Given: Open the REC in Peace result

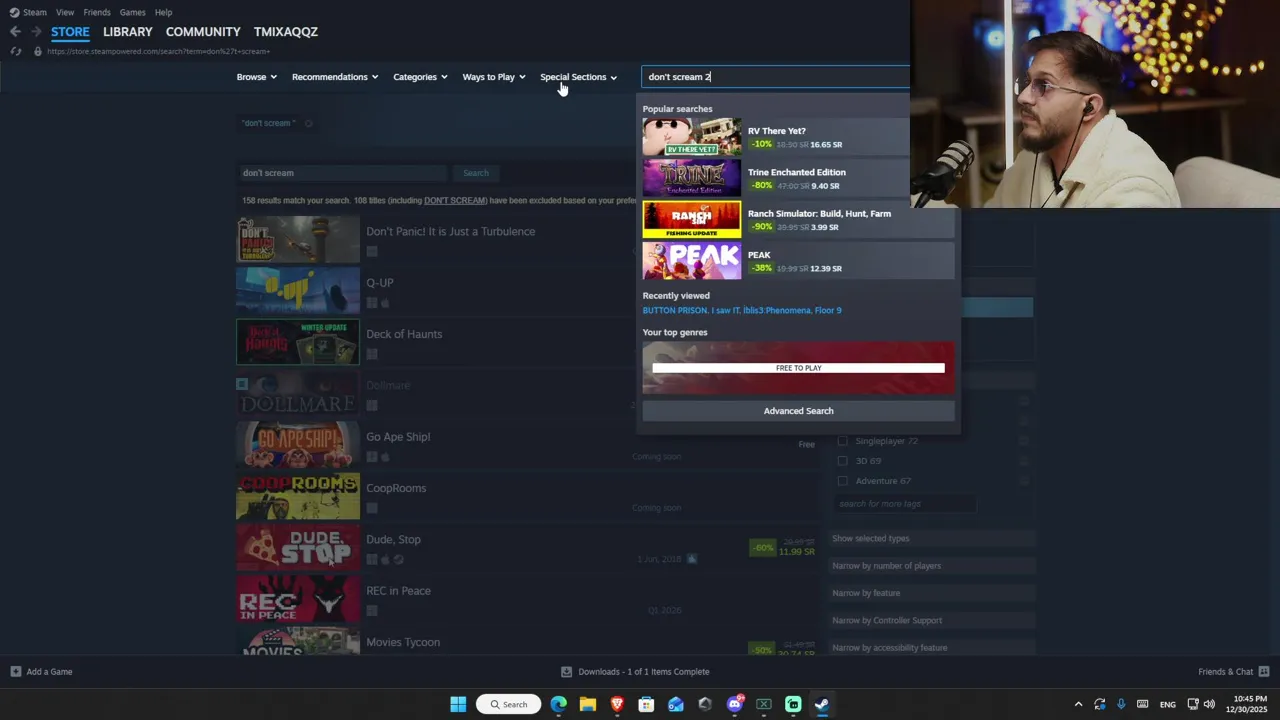Looking at the screenshot, I should pos(527,599).
